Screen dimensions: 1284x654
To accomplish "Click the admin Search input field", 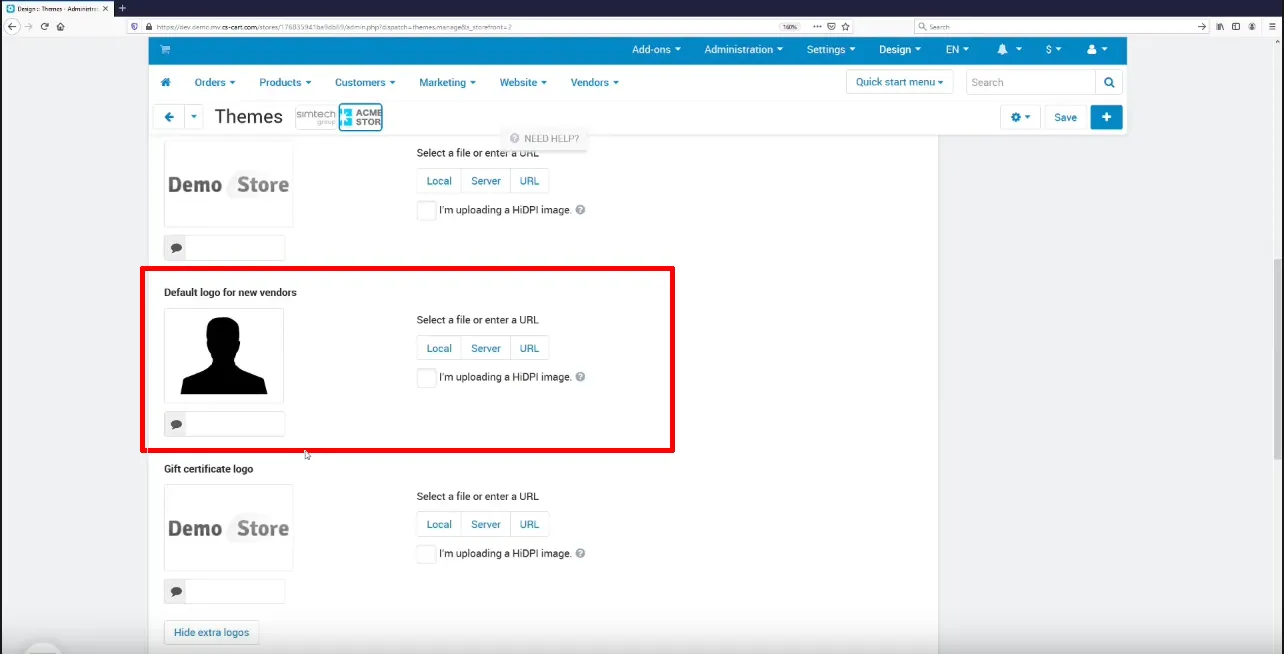I will (1031, 83).
